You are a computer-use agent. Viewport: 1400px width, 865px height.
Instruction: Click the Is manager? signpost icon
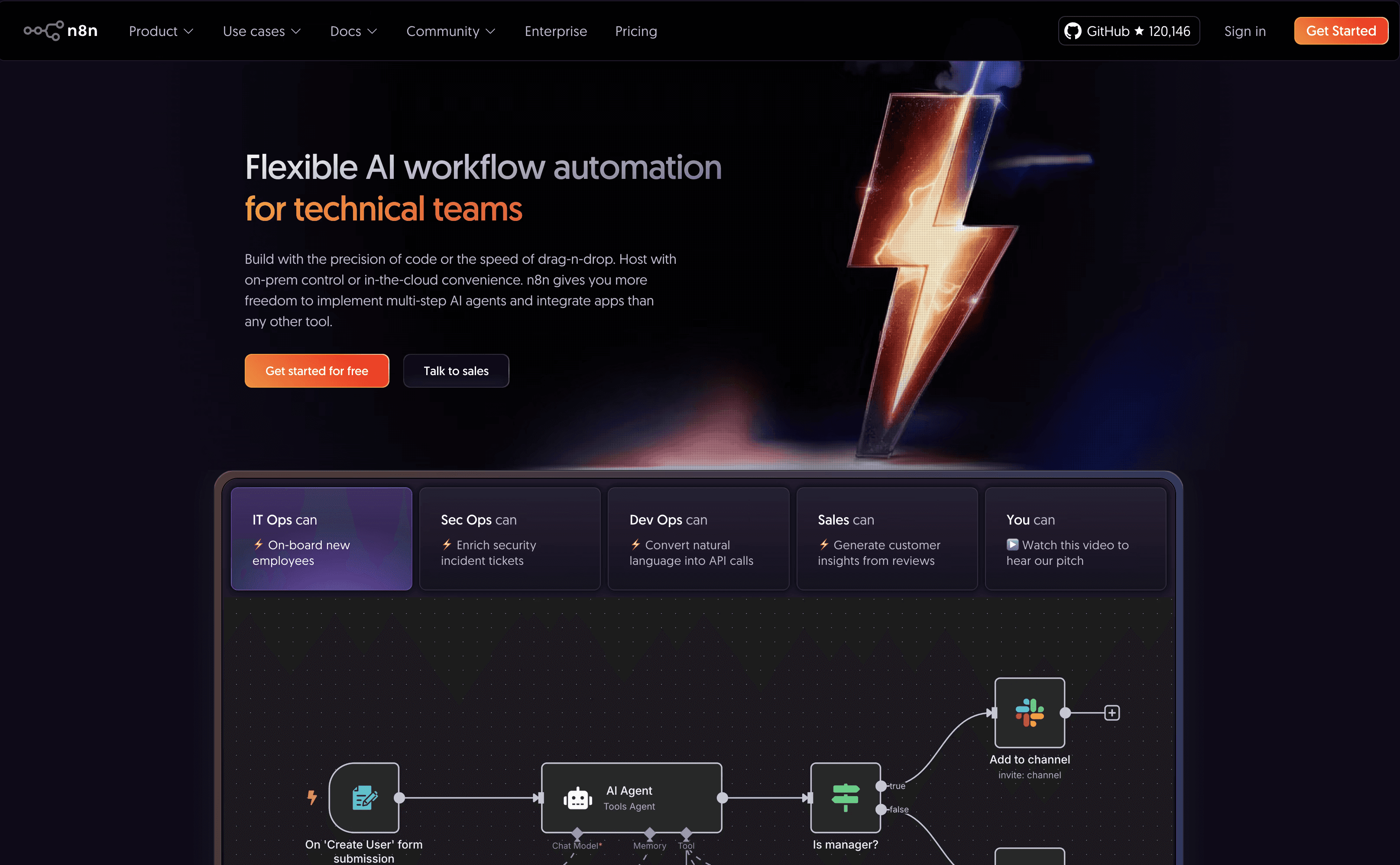(x=845, y=797)
